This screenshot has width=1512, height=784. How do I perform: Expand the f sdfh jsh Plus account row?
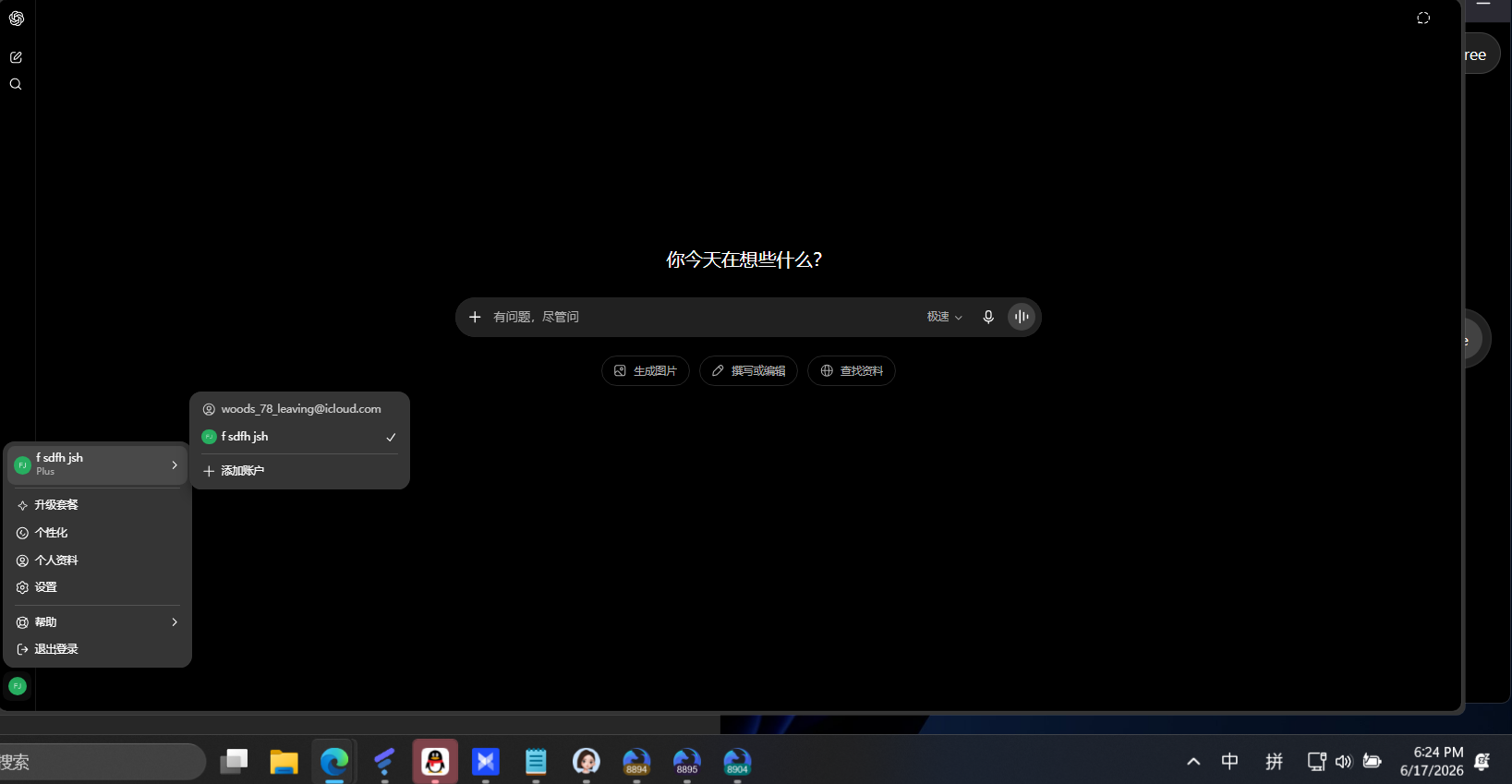97,464
